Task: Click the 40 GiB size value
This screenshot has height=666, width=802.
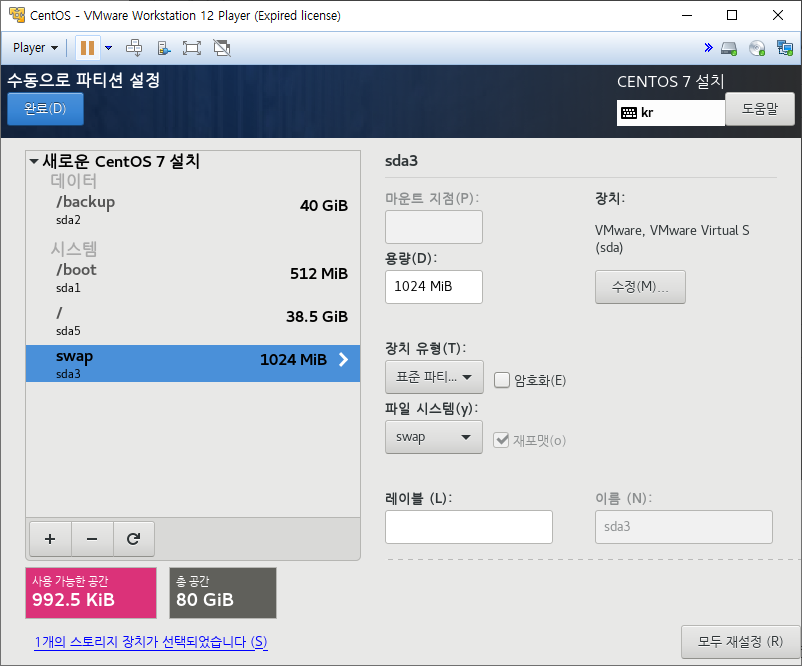Action: (x=324, y=206)
